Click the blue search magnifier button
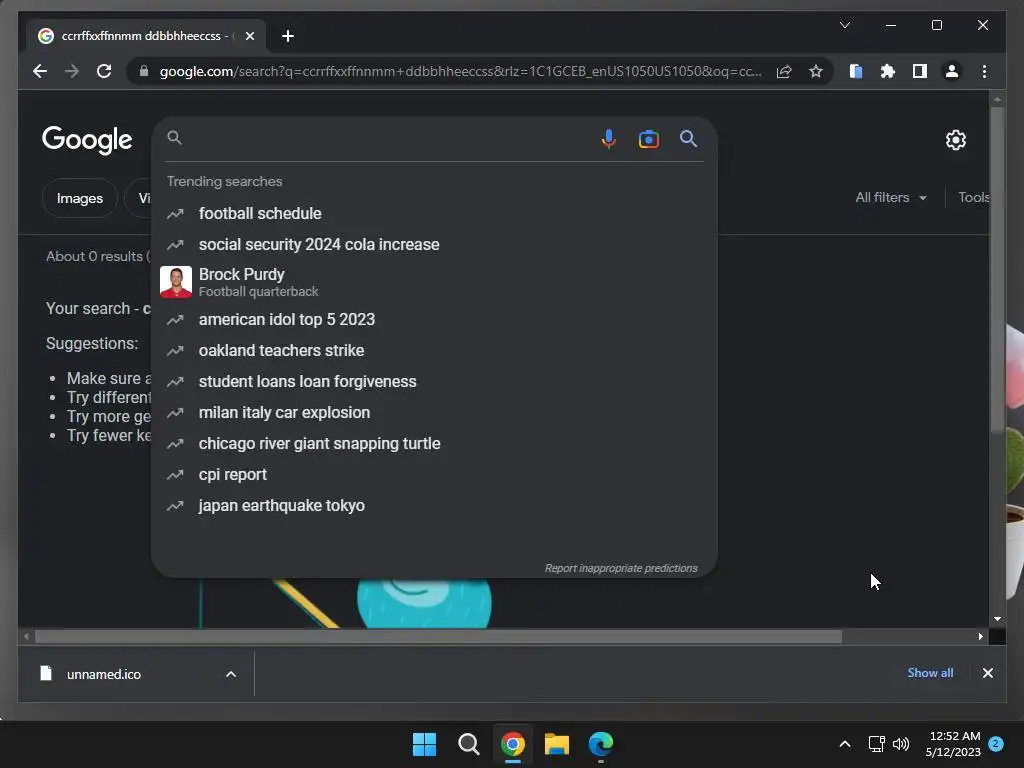 click(688, 138)
